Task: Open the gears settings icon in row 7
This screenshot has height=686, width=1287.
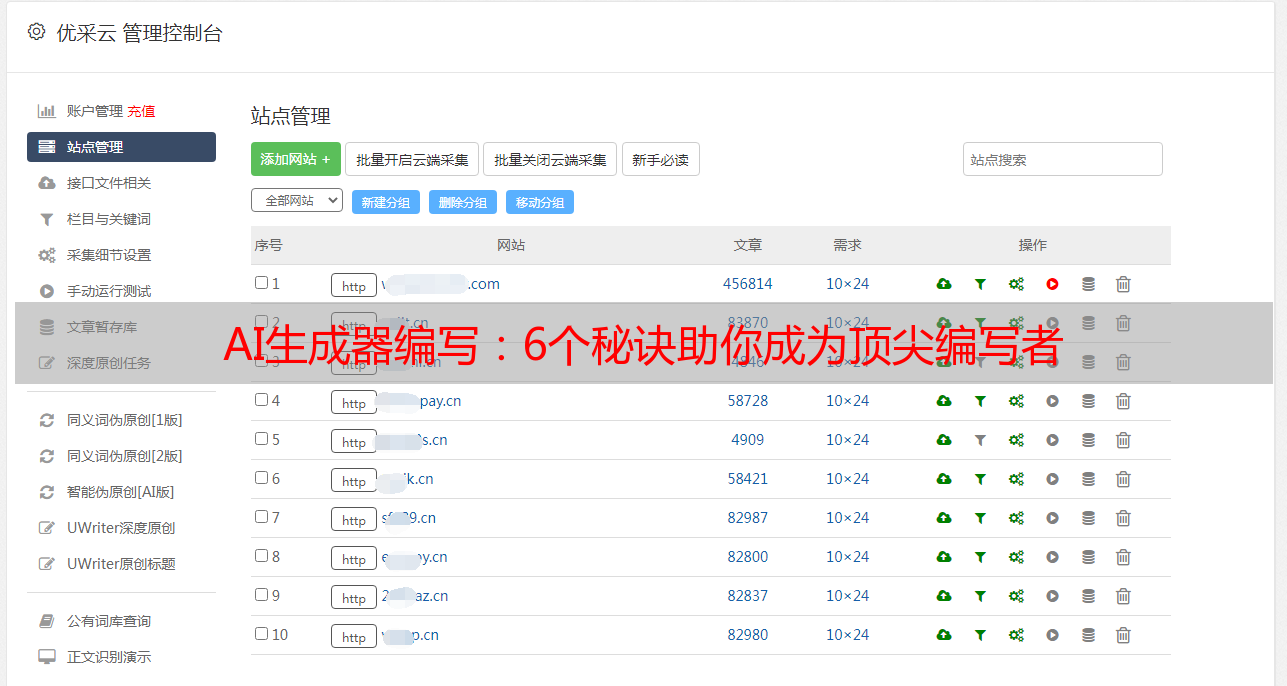Action: coord(1016,518)
